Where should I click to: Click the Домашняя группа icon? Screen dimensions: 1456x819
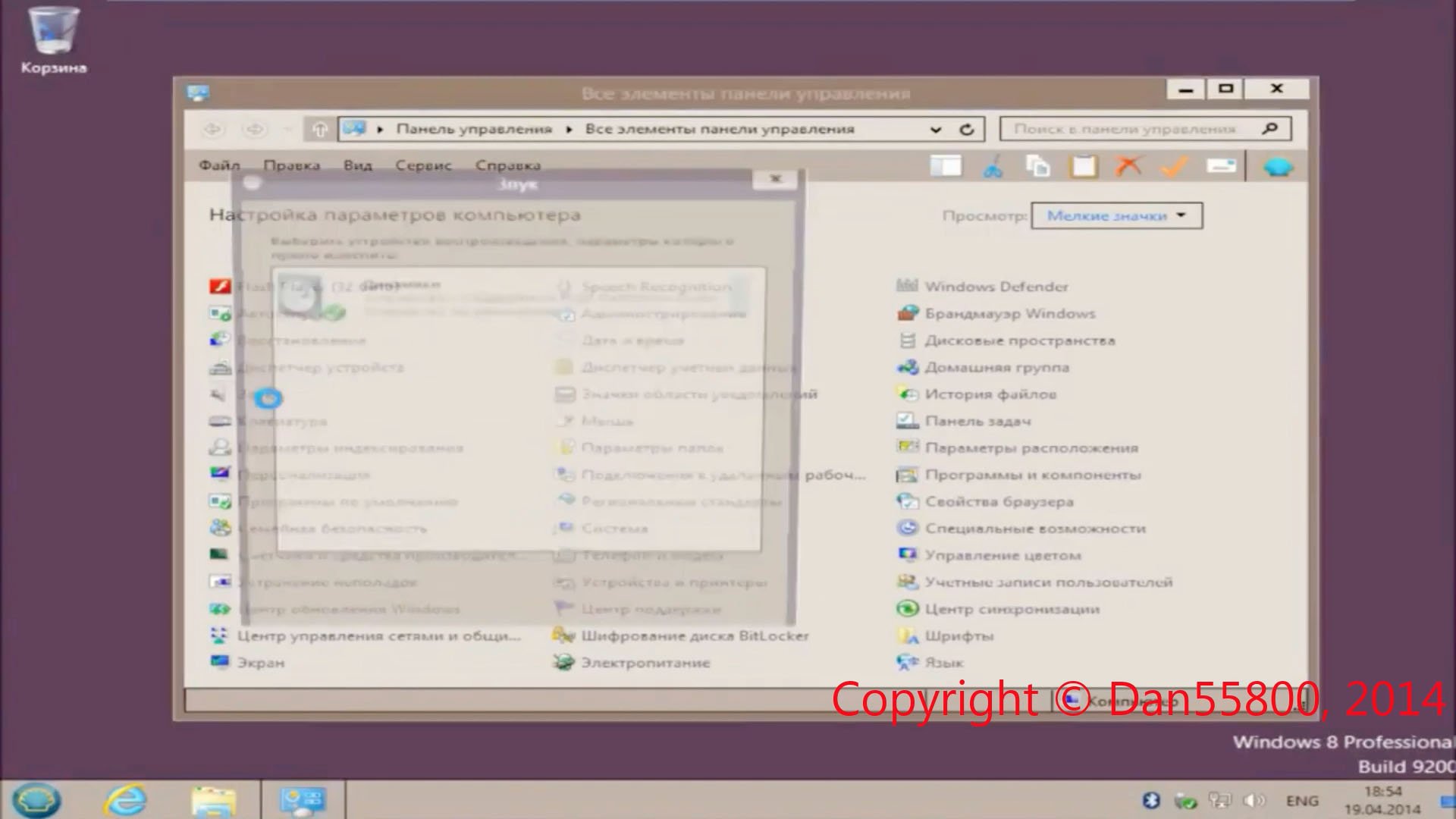[907, 367]
